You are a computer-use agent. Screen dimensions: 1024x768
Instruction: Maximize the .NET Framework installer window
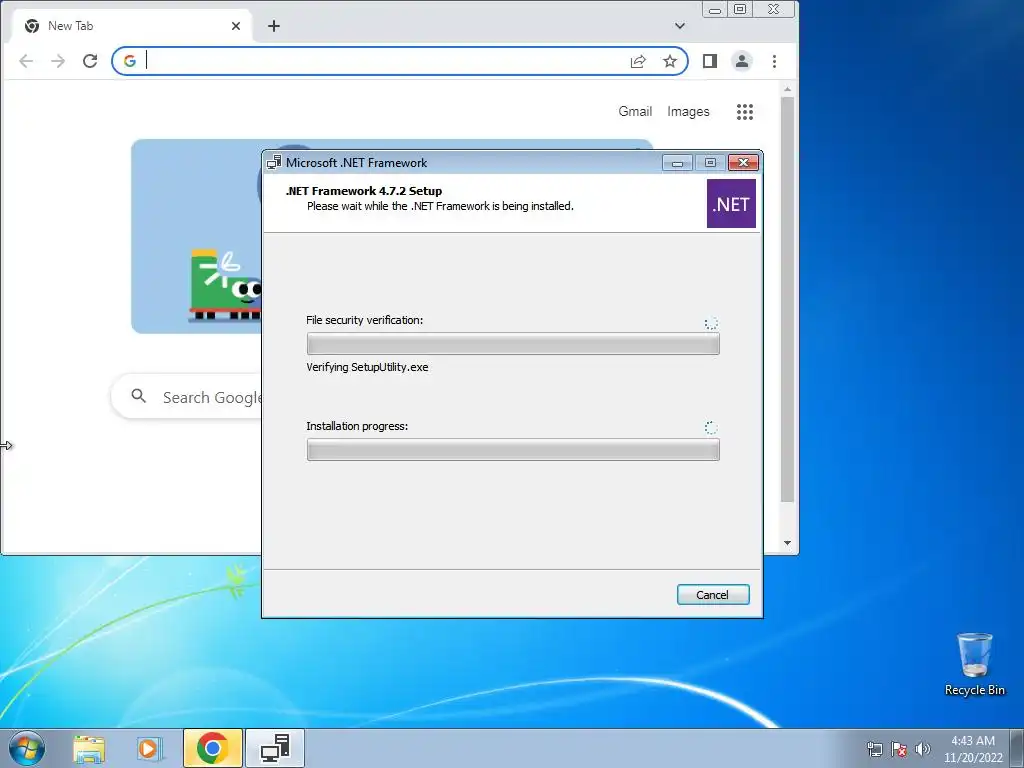(711, 163)
